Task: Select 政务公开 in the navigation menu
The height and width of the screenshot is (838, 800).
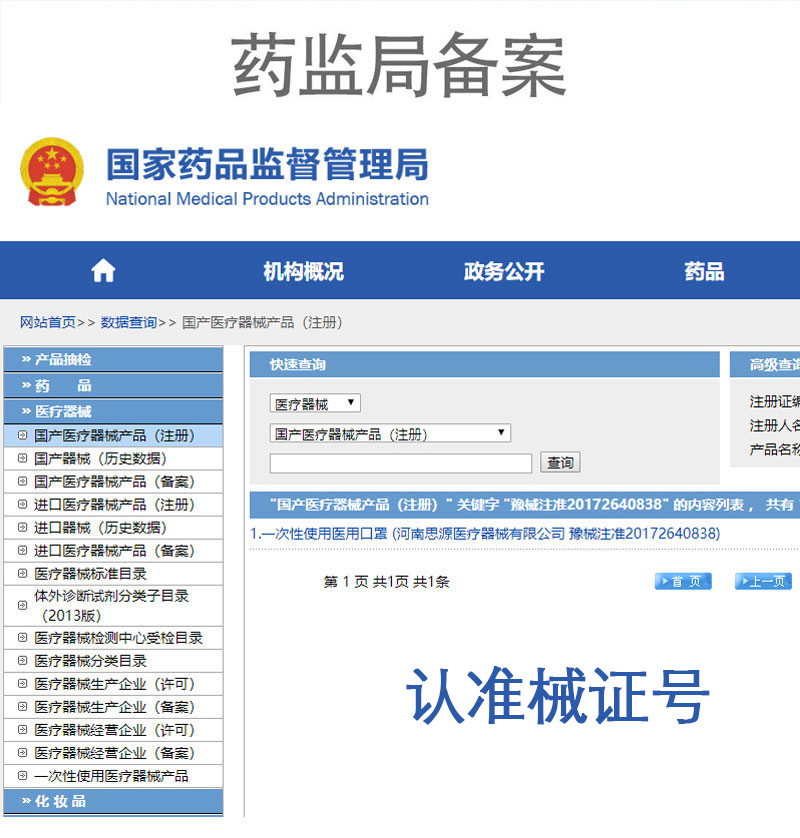Action: click(503, 270)
